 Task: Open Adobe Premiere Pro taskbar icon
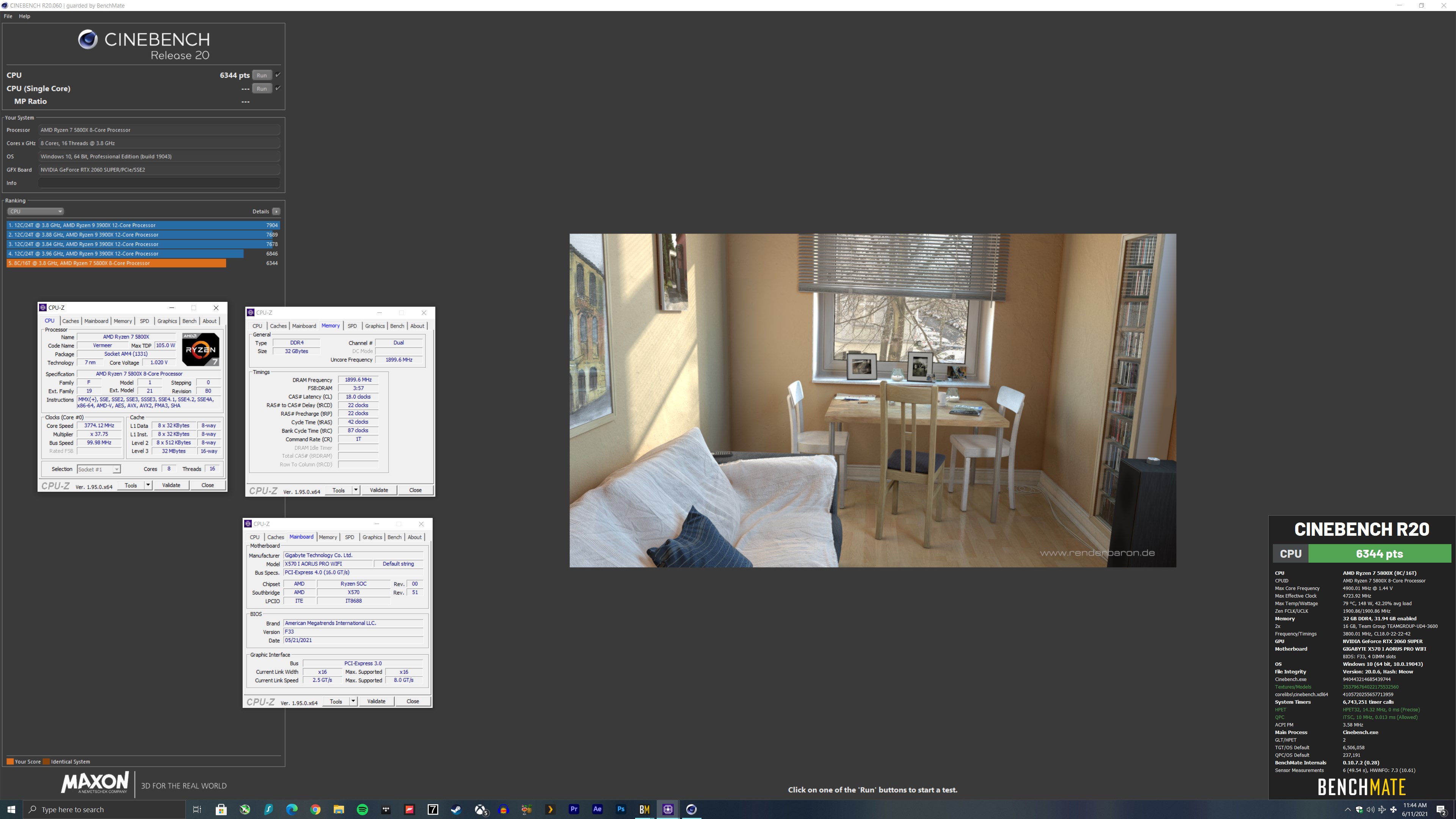tap(574, 810)
